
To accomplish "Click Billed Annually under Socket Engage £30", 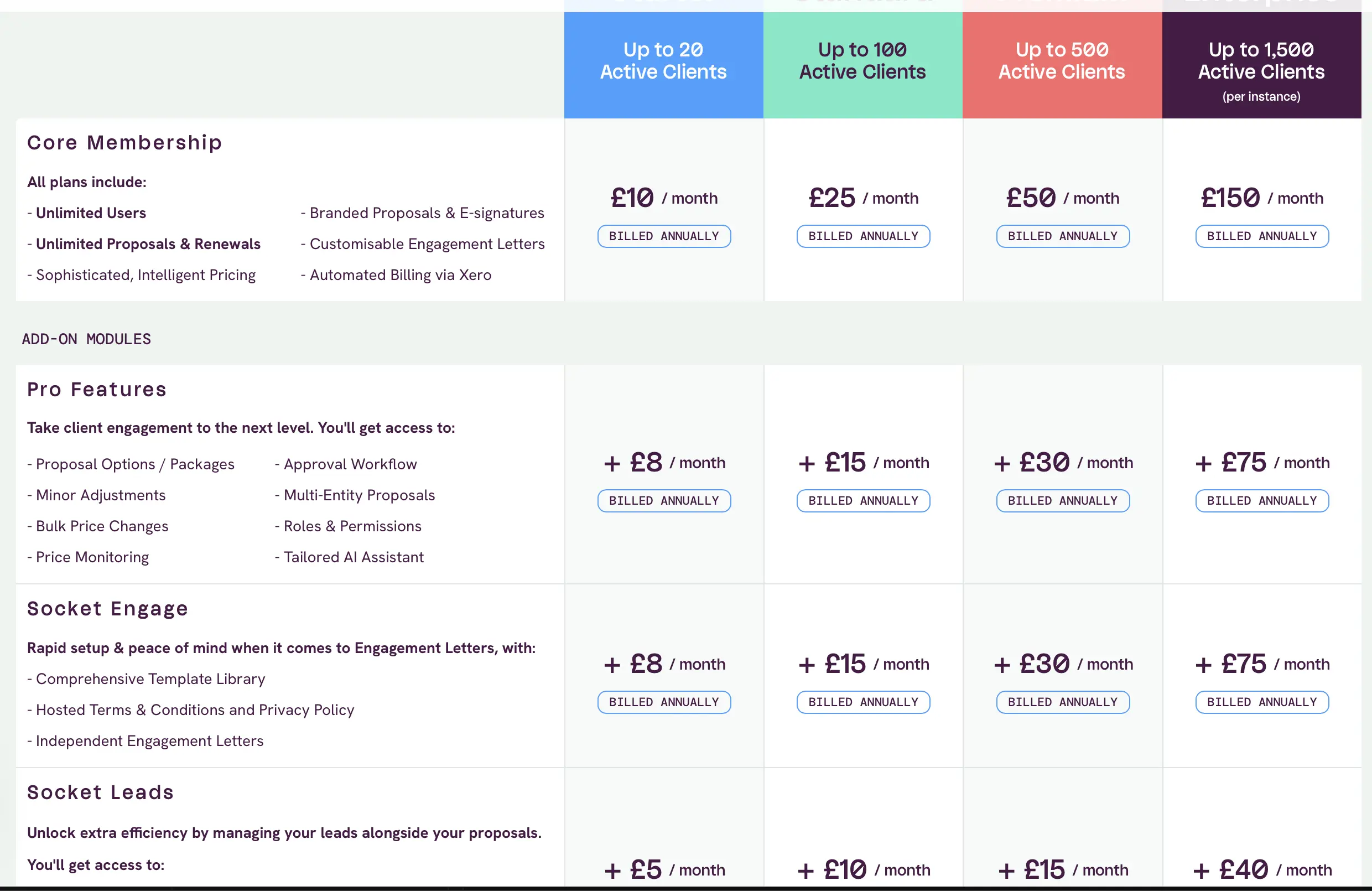I will coord(1062,702).
